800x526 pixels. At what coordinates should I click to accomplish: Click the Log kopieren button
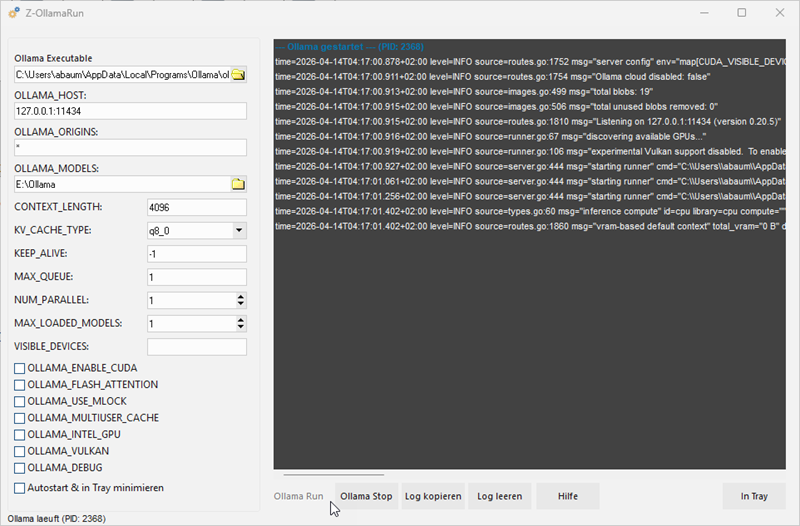point(432,496)
